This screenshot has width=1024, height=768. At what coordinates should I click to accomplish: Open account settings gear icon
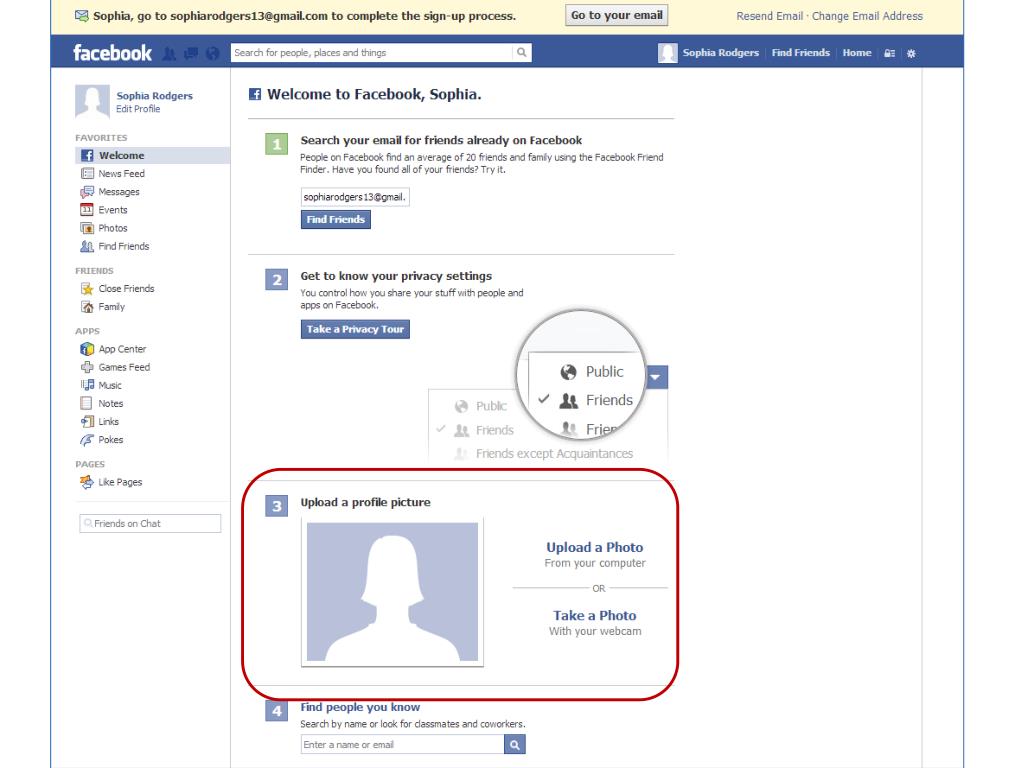(911, 54)
